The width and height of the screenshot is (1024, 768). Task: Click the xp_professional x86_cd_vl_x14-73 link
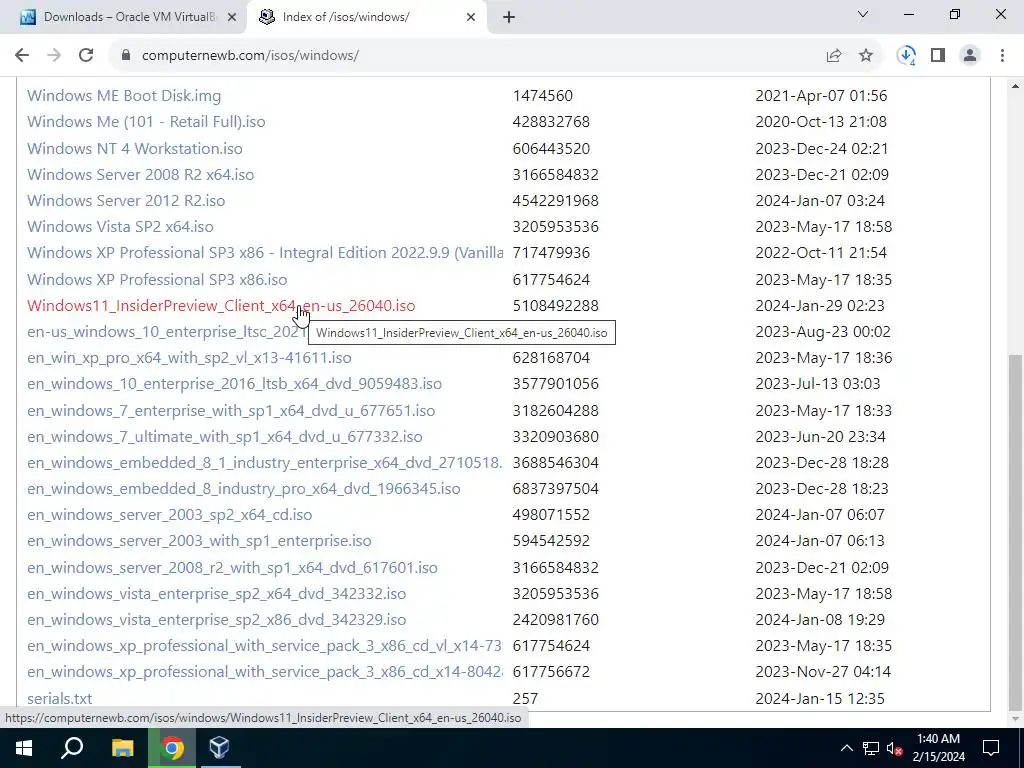(264, 647)
